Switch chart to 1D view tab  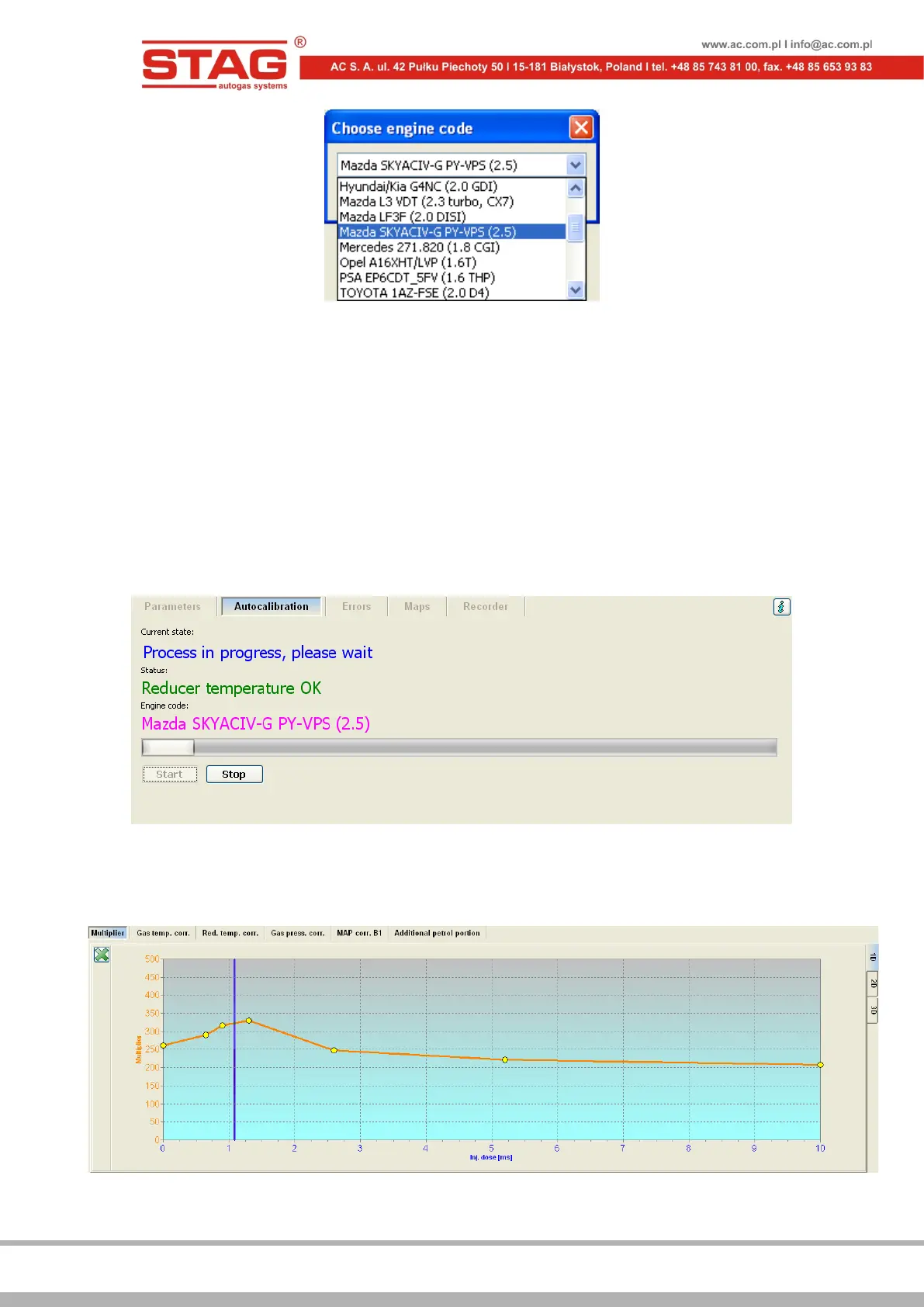pos(873,957)
